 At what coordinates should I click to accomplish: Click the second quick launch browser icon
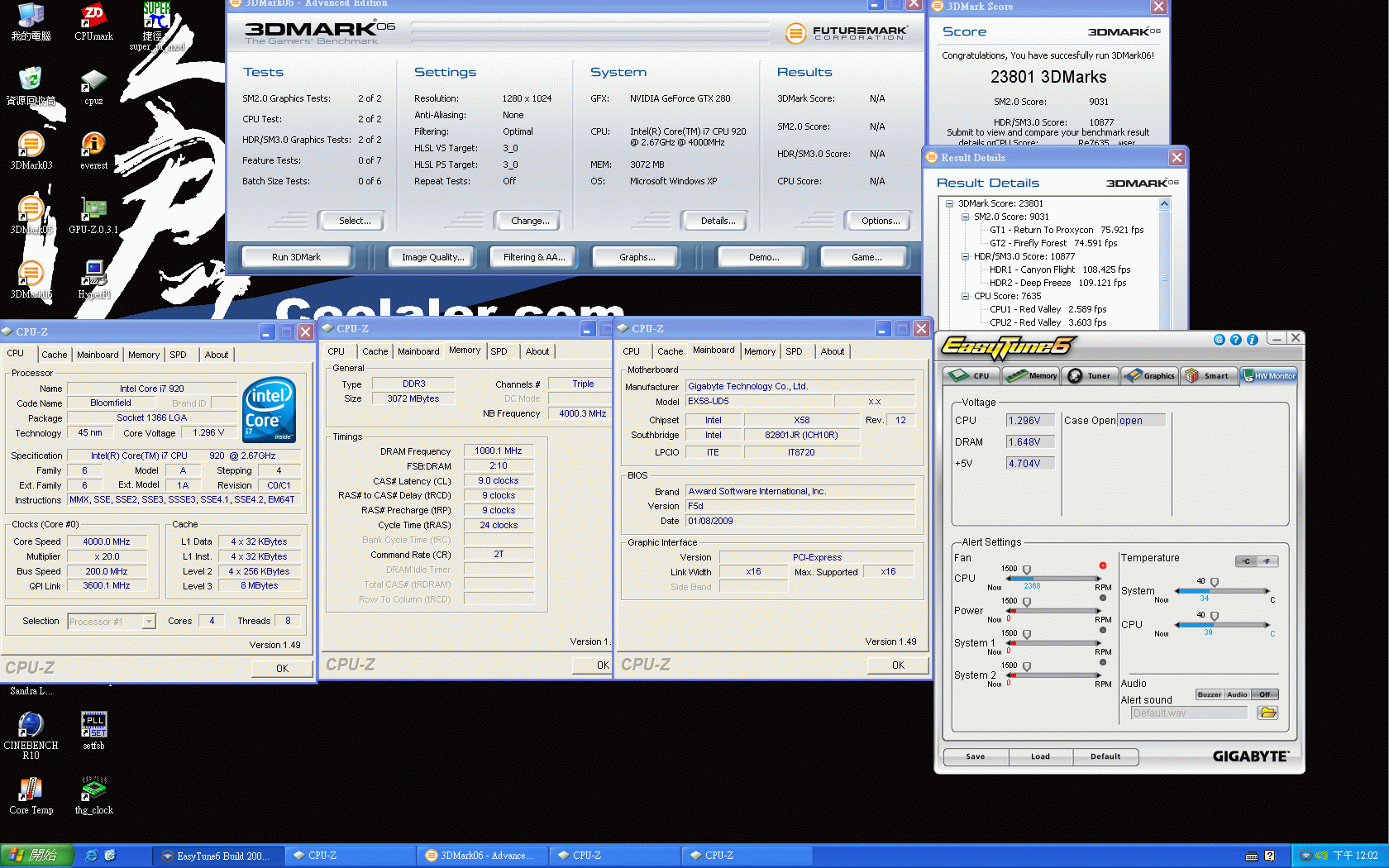pyautogui.click(x=110, y=856)
